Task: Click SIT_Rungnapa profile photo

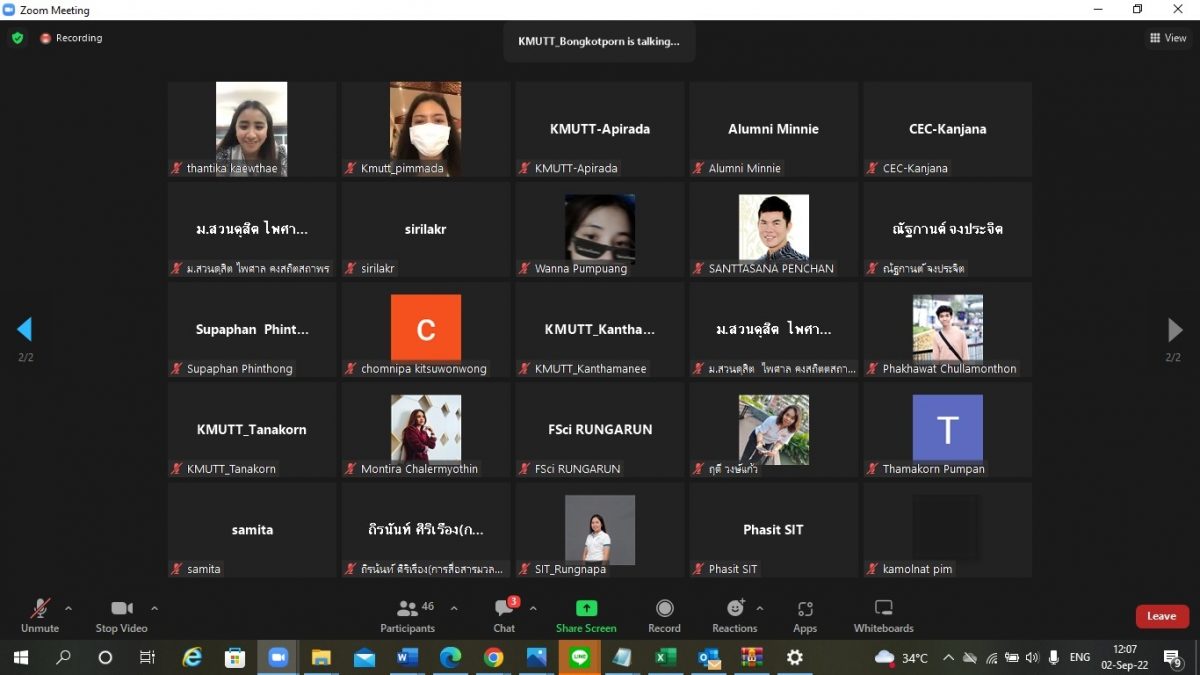Action: coord(600,528)
